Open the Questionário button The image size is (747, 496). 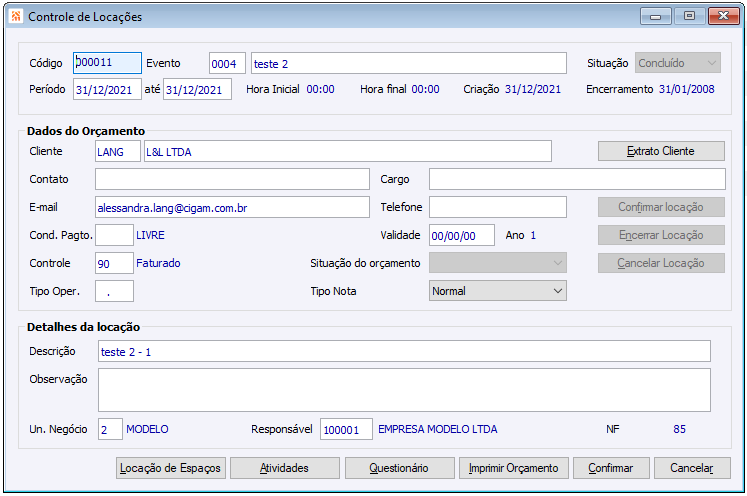pos(399,468)
